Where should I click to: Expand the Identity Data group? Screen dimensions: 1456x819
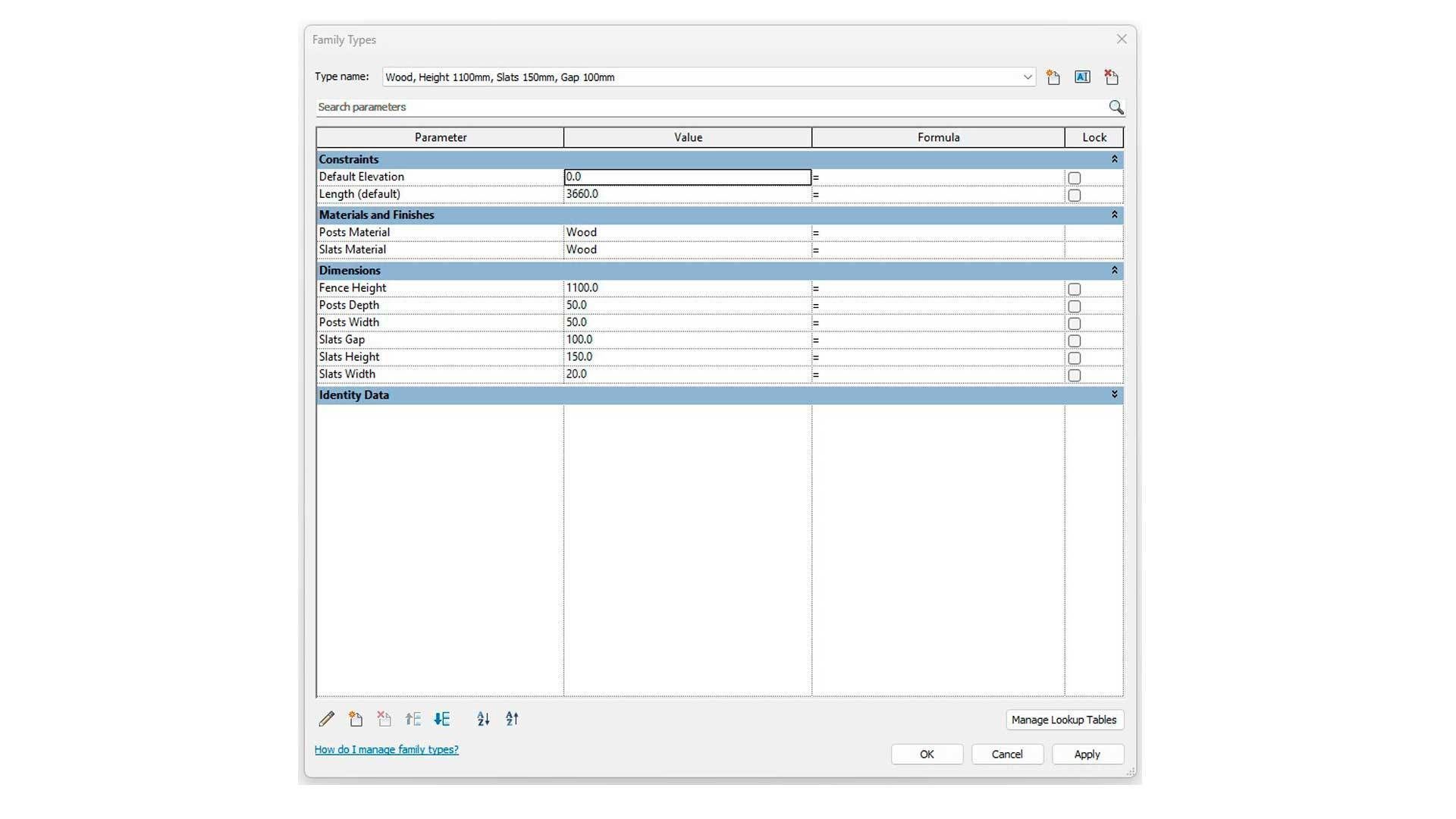(x=1114, y=394)
